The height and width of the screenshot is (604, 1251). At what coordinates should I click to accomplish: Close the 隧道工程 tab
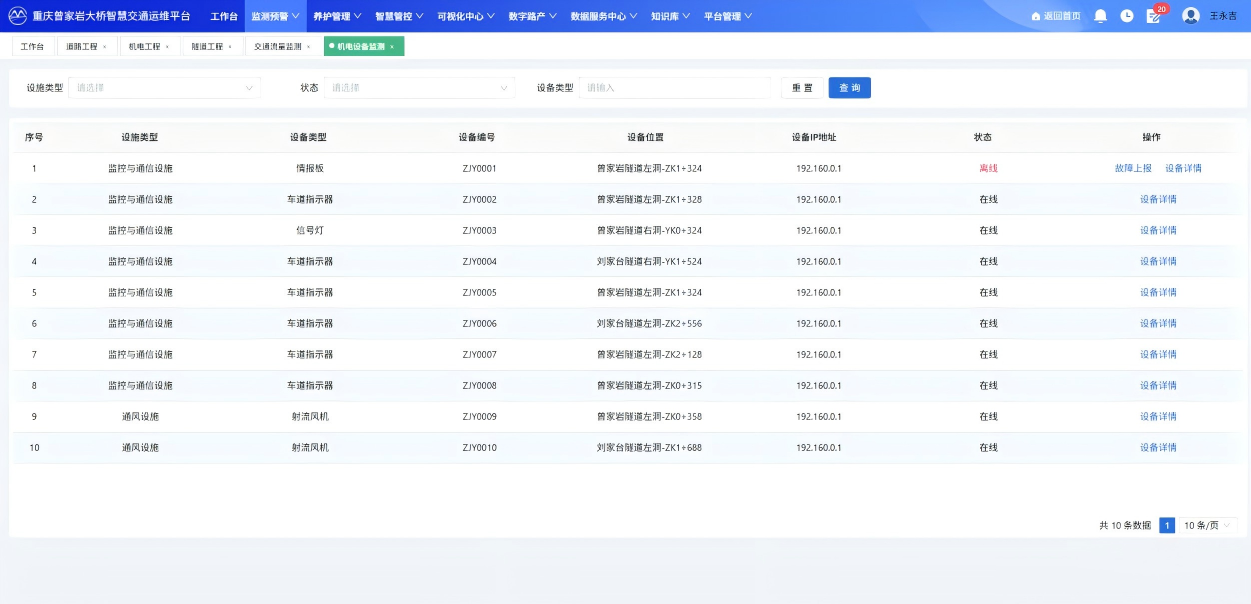coord(230,47)
